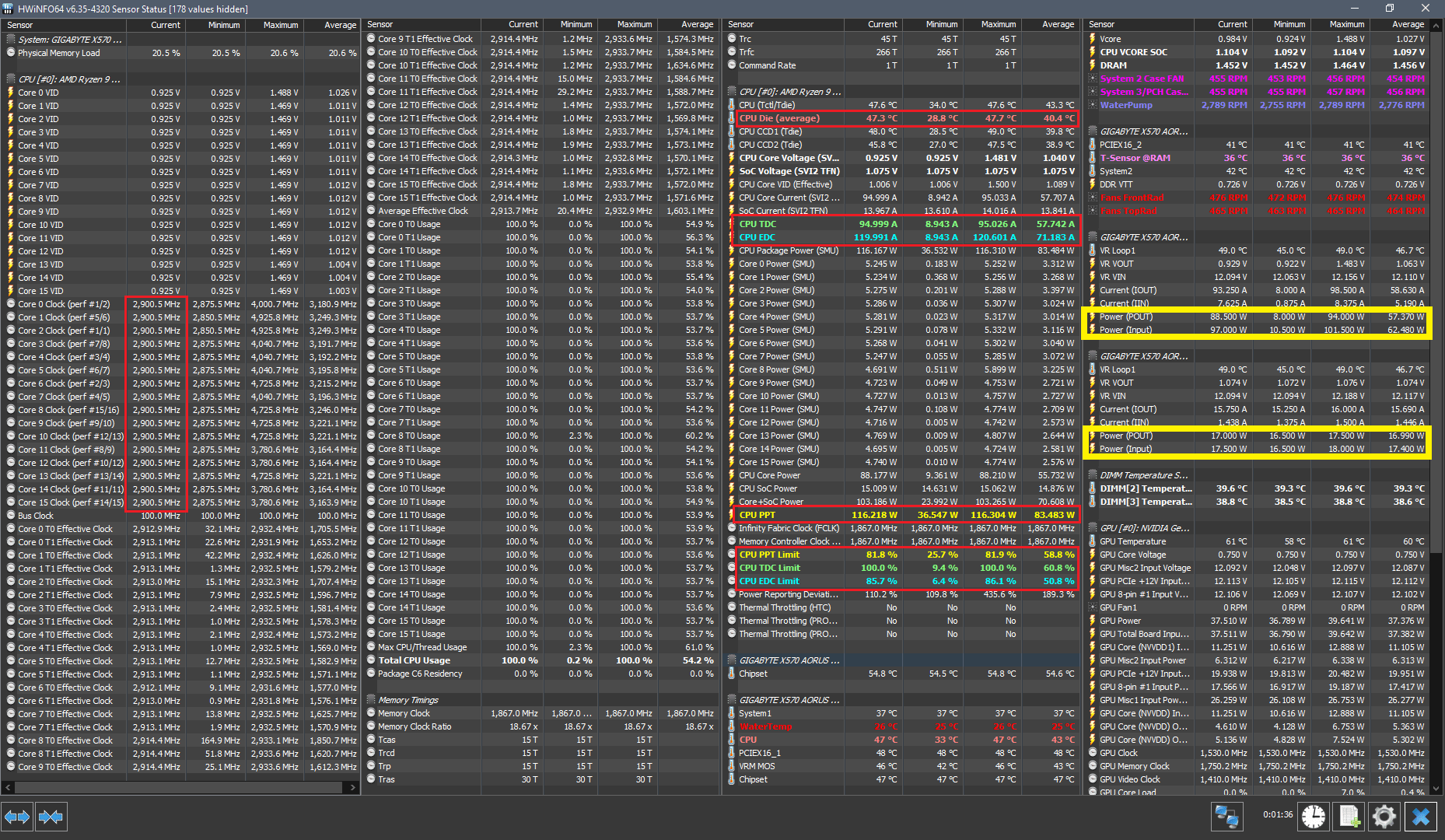Viewport: 1445px width, 840px height.
Task: Collapse the GIGABYTE X570 AOR group above PCIEX16_2
Action: 1093,131
